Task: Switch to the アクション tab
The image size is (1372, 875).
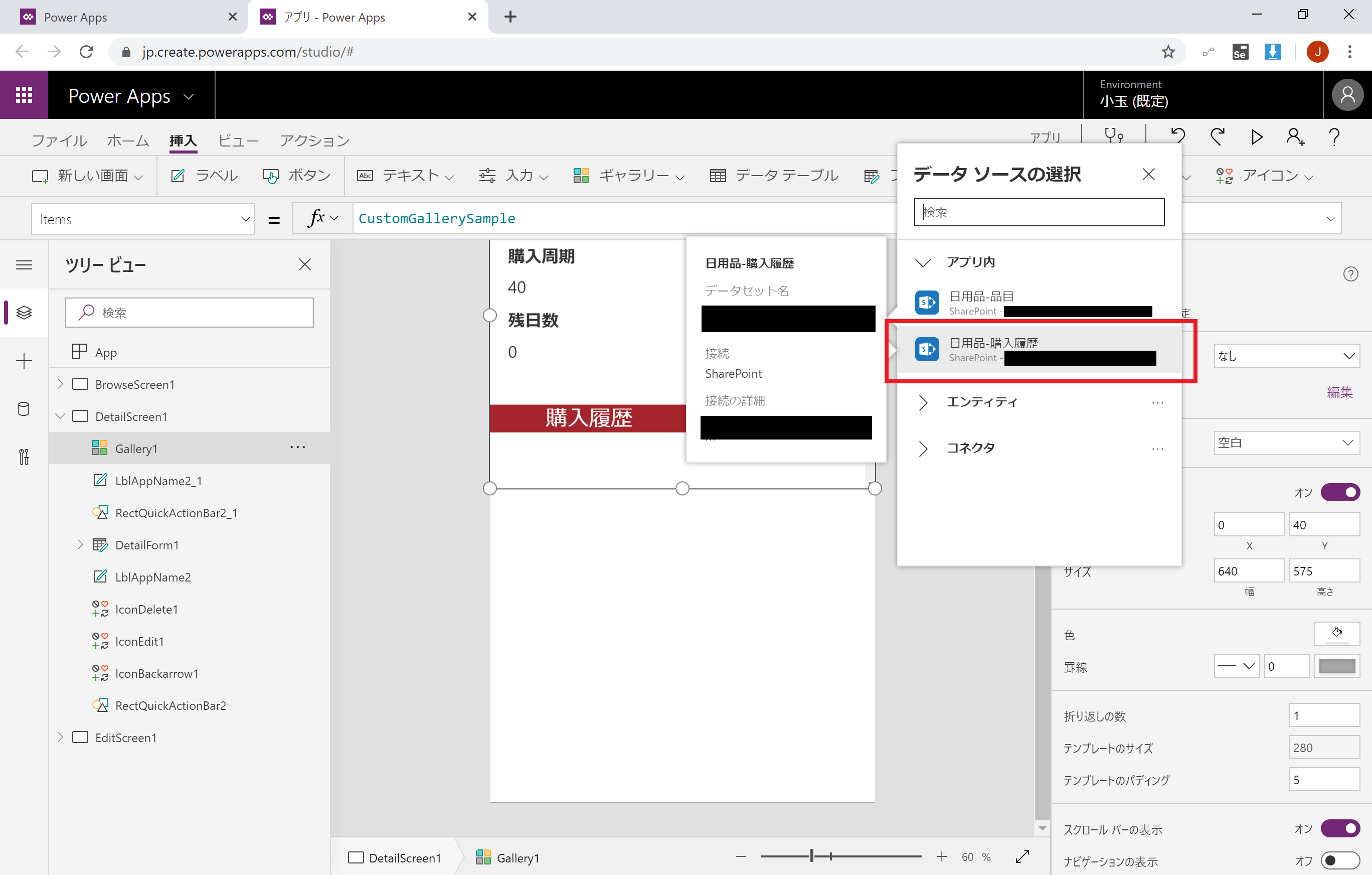Action: point(314,141)
